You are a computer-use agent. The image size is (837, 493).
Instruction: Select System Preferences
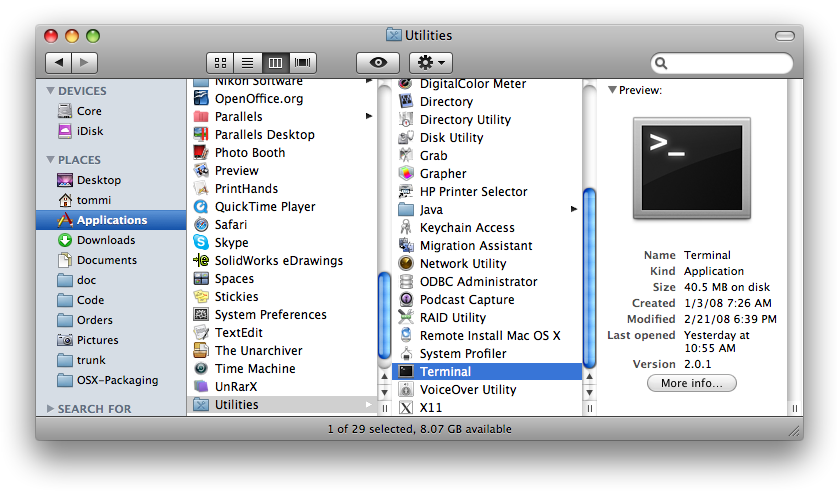[x=282, y=315]
